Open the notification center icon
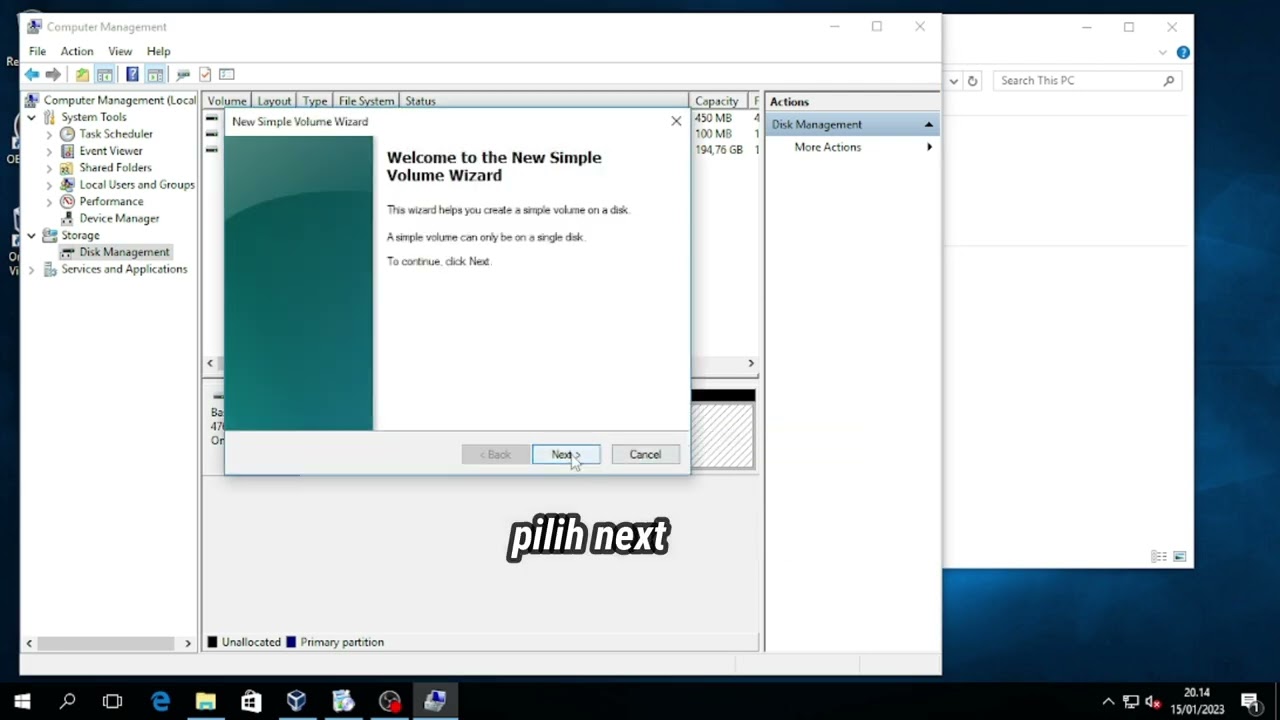 click(1250, 701)
